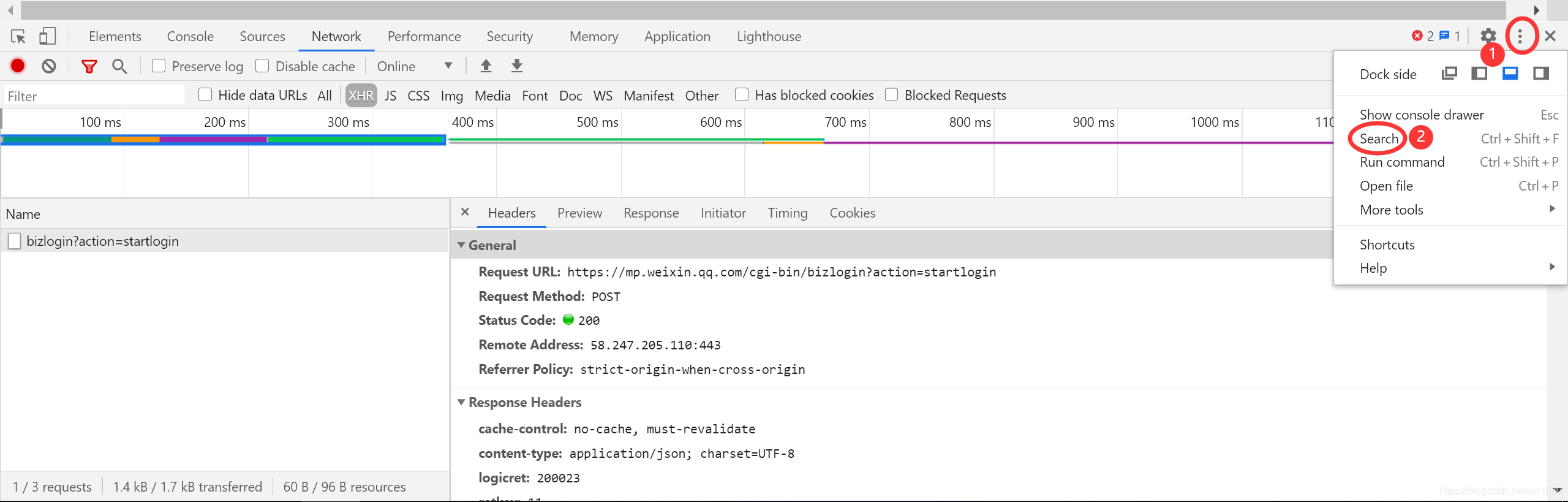Viewport: 1568px width, 502px height.
Task: Stop recording with the red record button
Action: coord(18,66)
